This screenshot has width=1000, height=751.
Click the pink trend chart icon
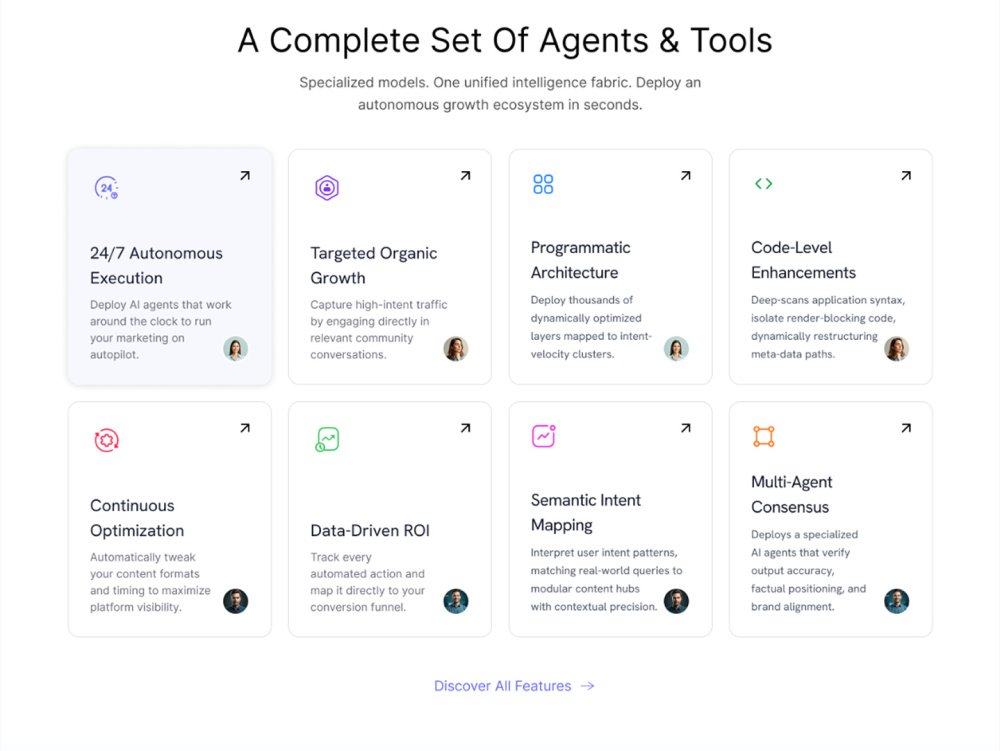tap(544, 436)
